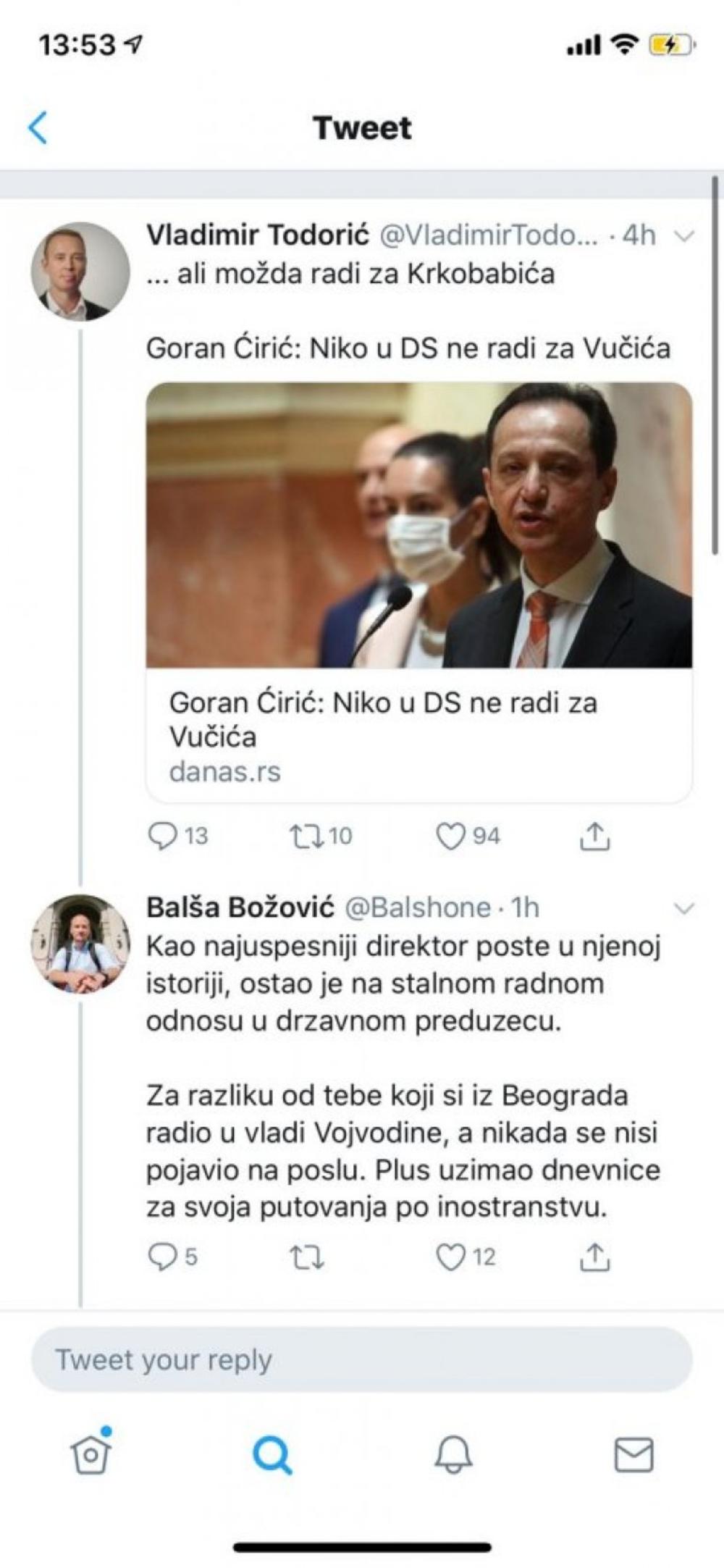Reply to Balša Božović's tweet
Screen dimensions: 724x1568
161,1257
